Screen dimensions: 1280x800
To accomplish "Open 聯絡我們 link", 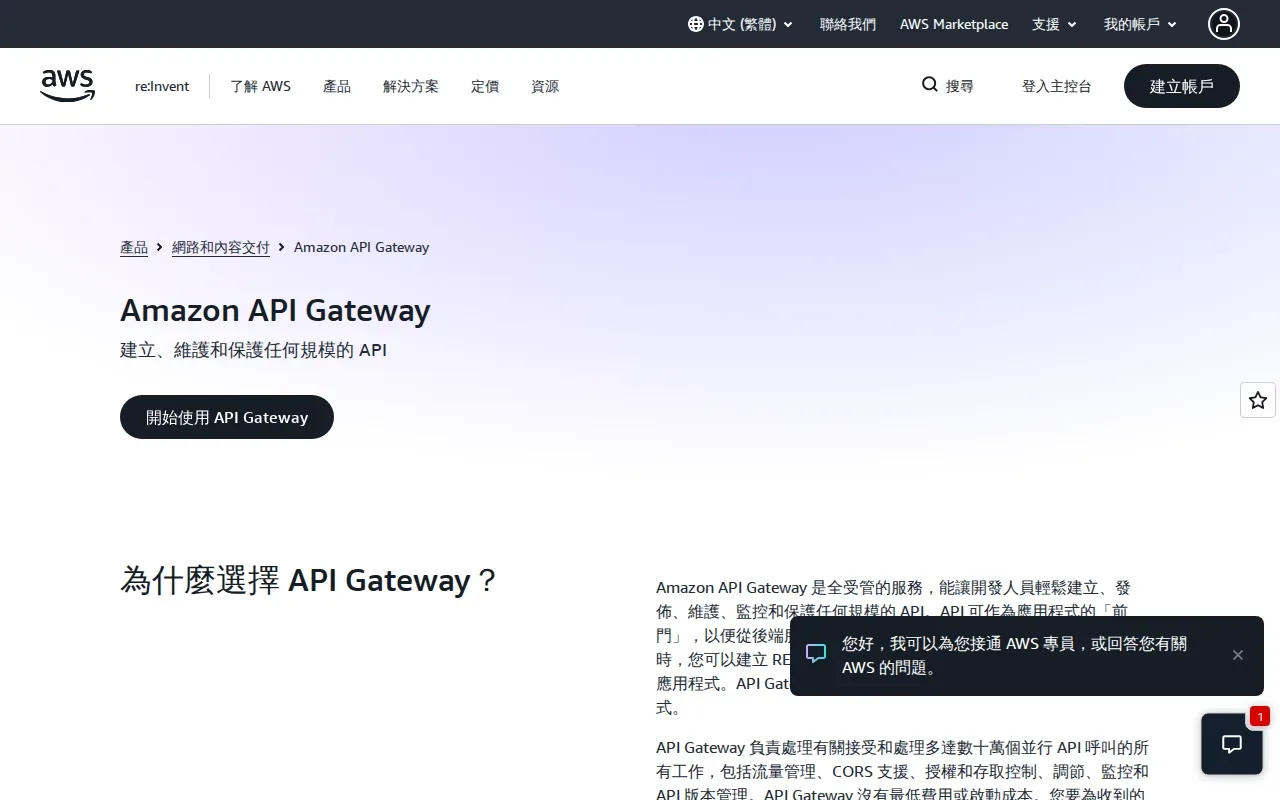I will [848, 24].
